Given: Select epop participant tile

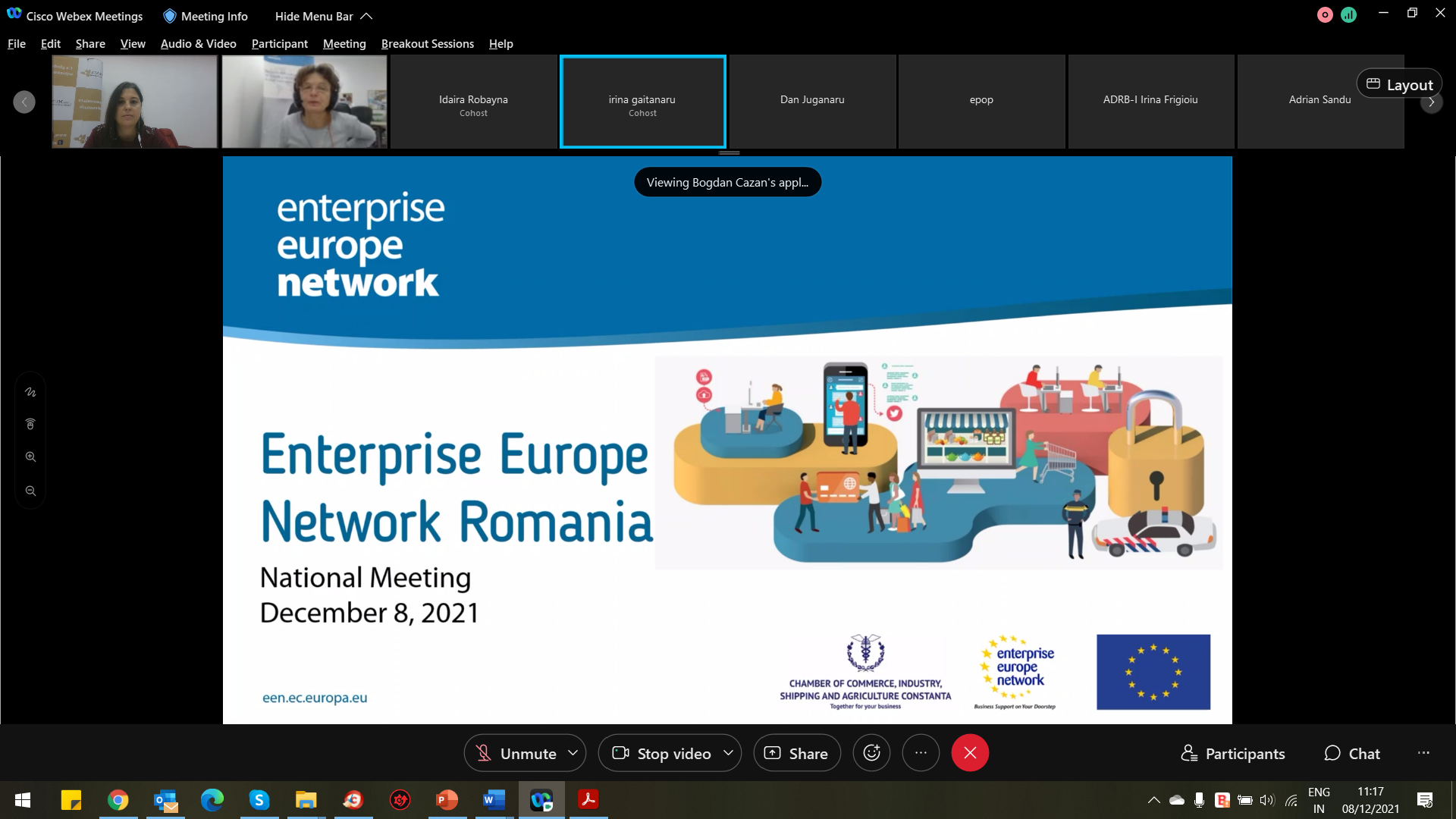Looking at the screenshot, I should [x=981, y=102].
